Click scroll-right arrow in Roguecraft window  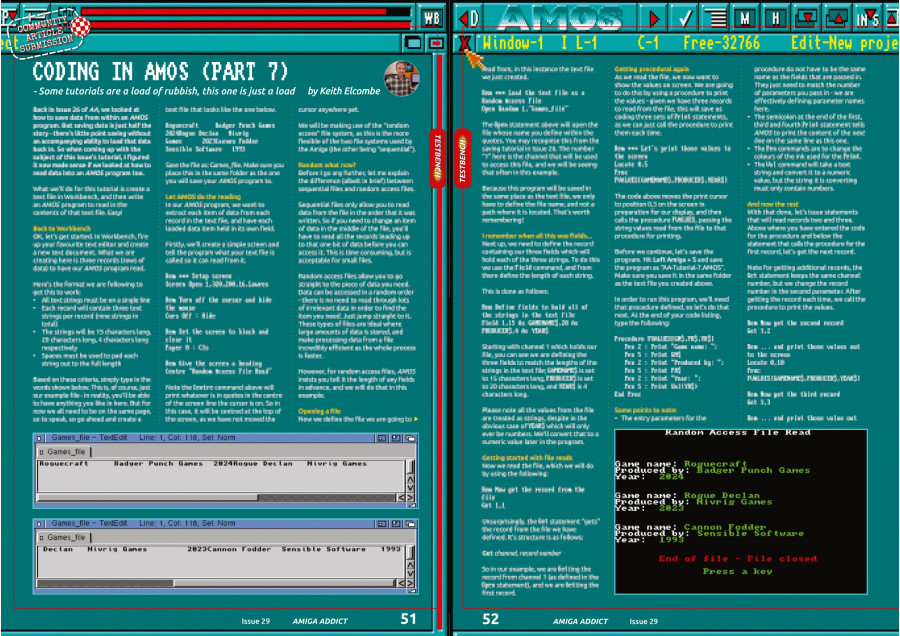(410, 497)
